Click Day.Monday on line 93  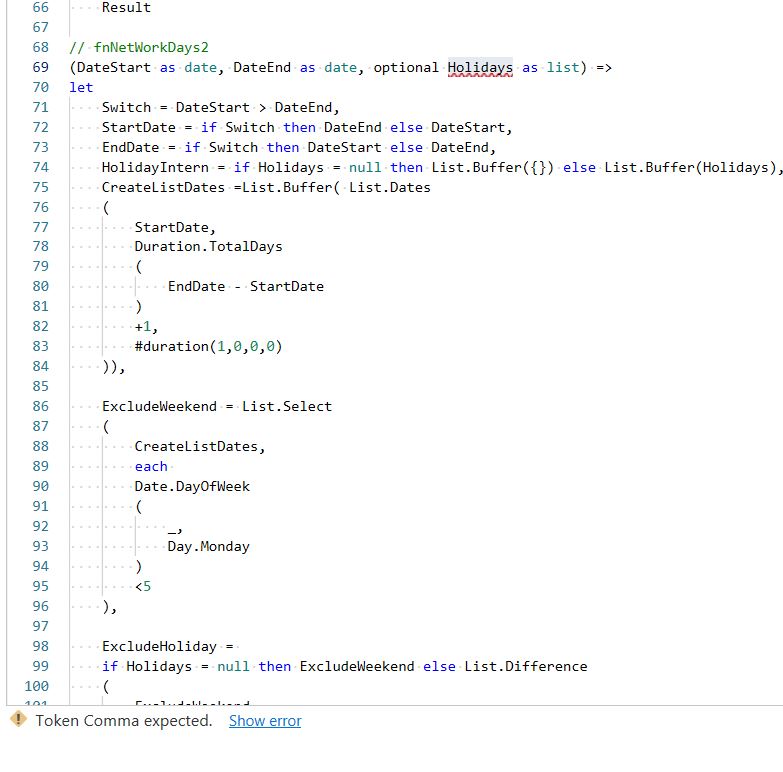coord(209,546)
